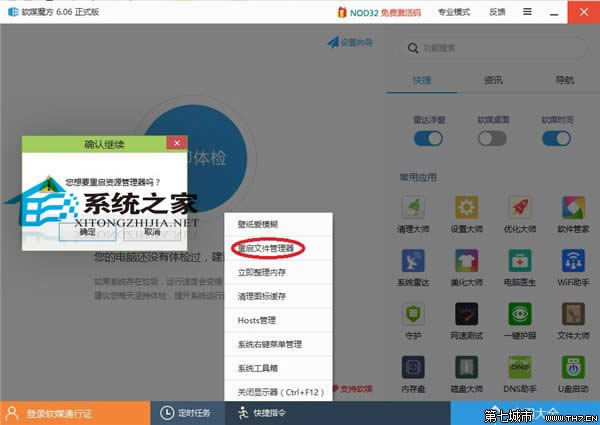
Task: Launch the 一键护眼 eye icon
Action: pyautogui.click(x=518, y=314)
